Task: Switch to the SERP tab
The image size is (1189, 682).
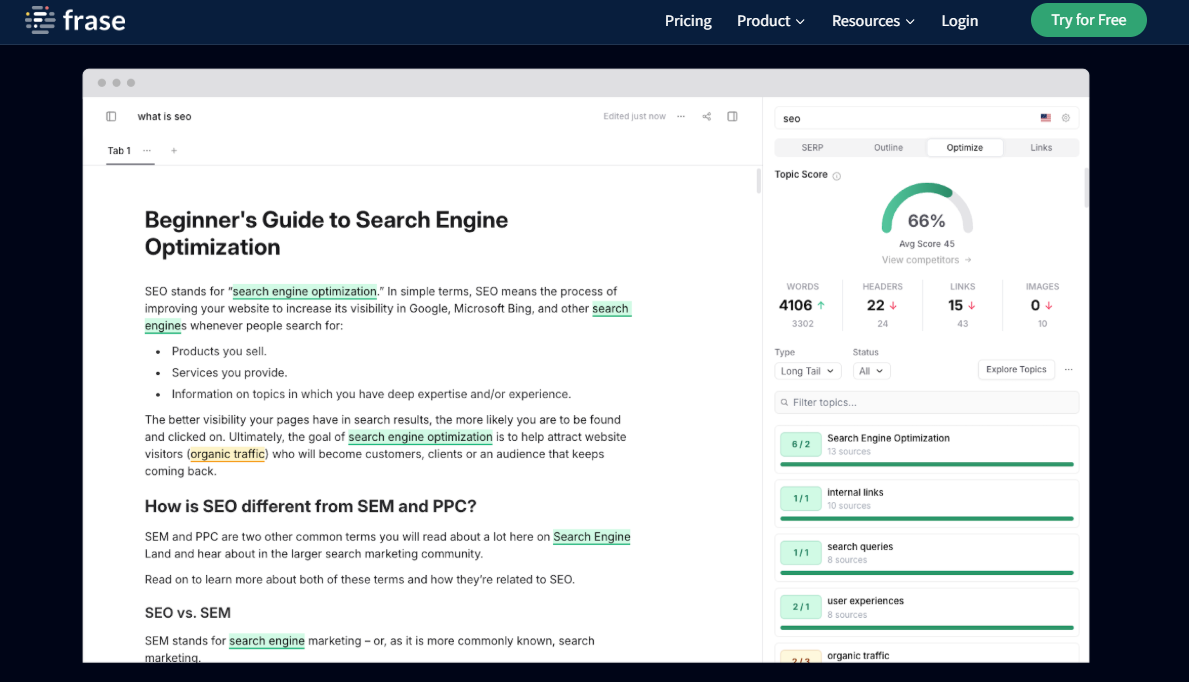Action: (812, 148)
